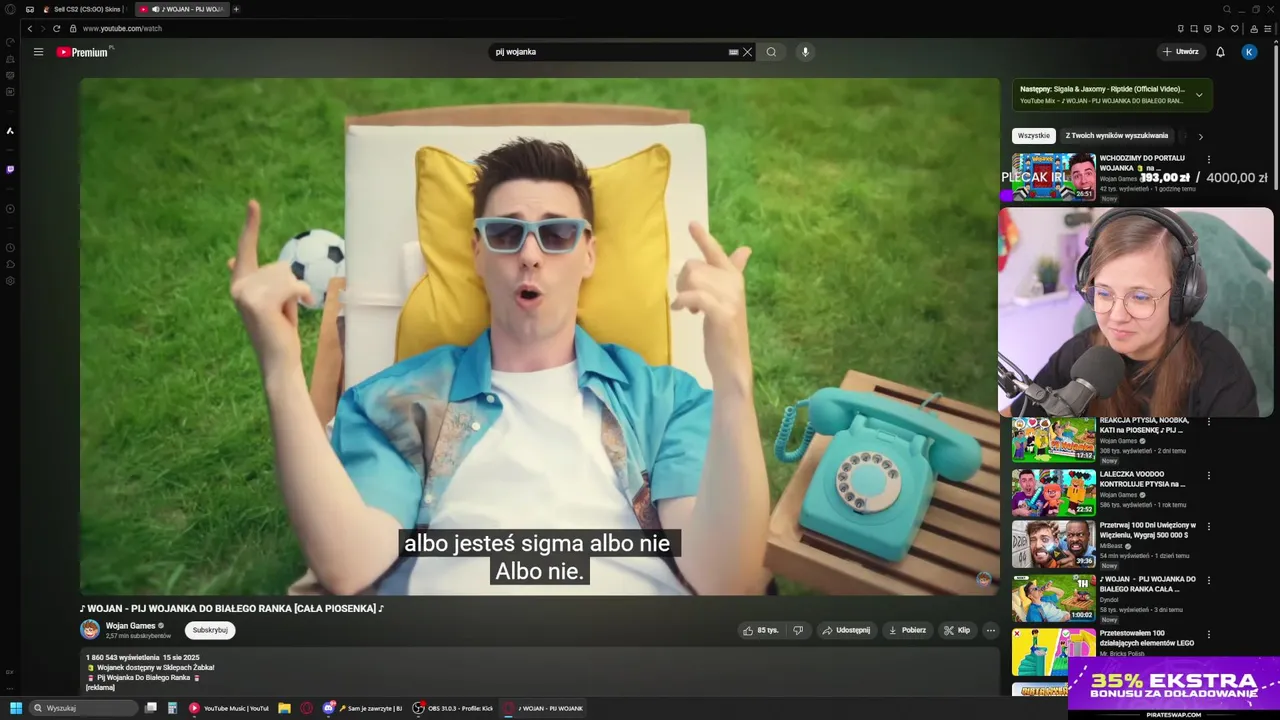This screenshot has height=720, width=1280.
Task: Clear the search query with the X
Action: point(747,52)
